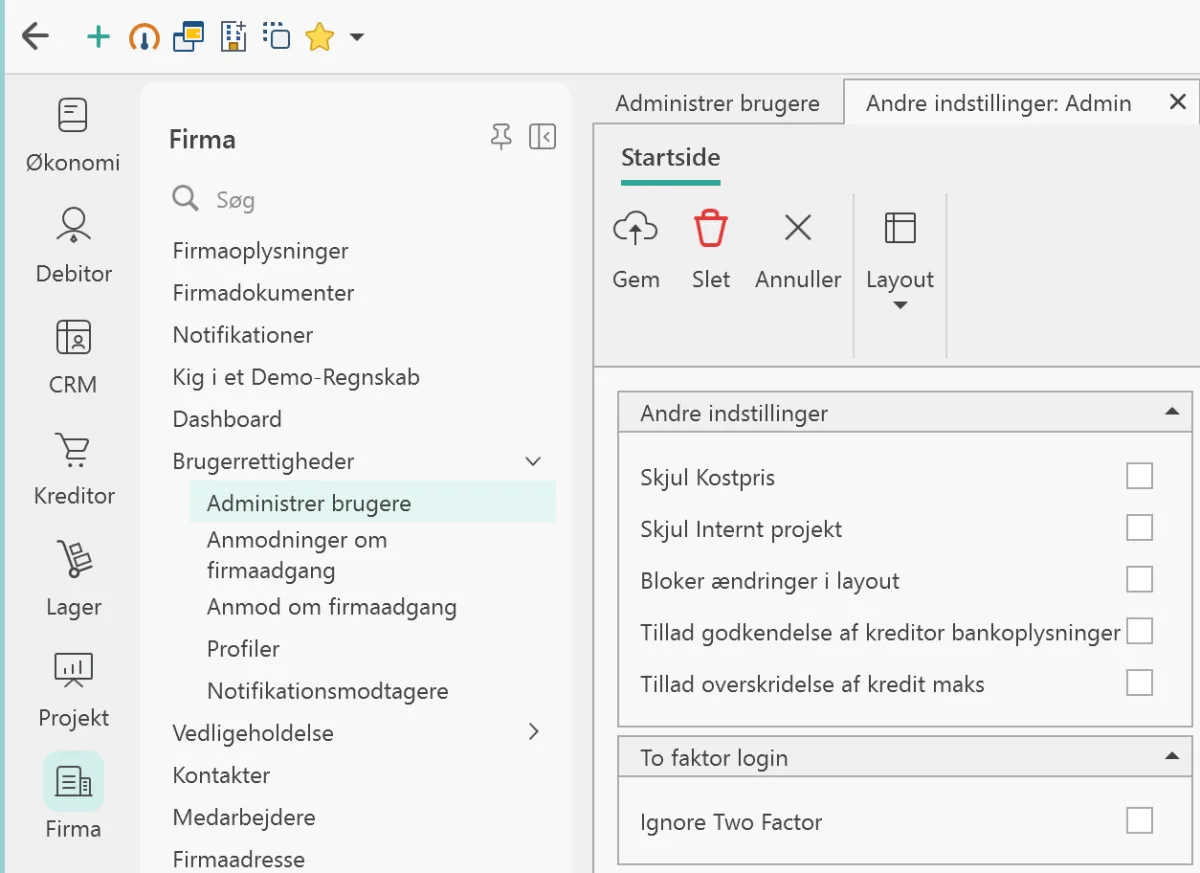1200x873 pixels.
Task: Collapse the Firma side panel icon
Action: pos(542,137)
